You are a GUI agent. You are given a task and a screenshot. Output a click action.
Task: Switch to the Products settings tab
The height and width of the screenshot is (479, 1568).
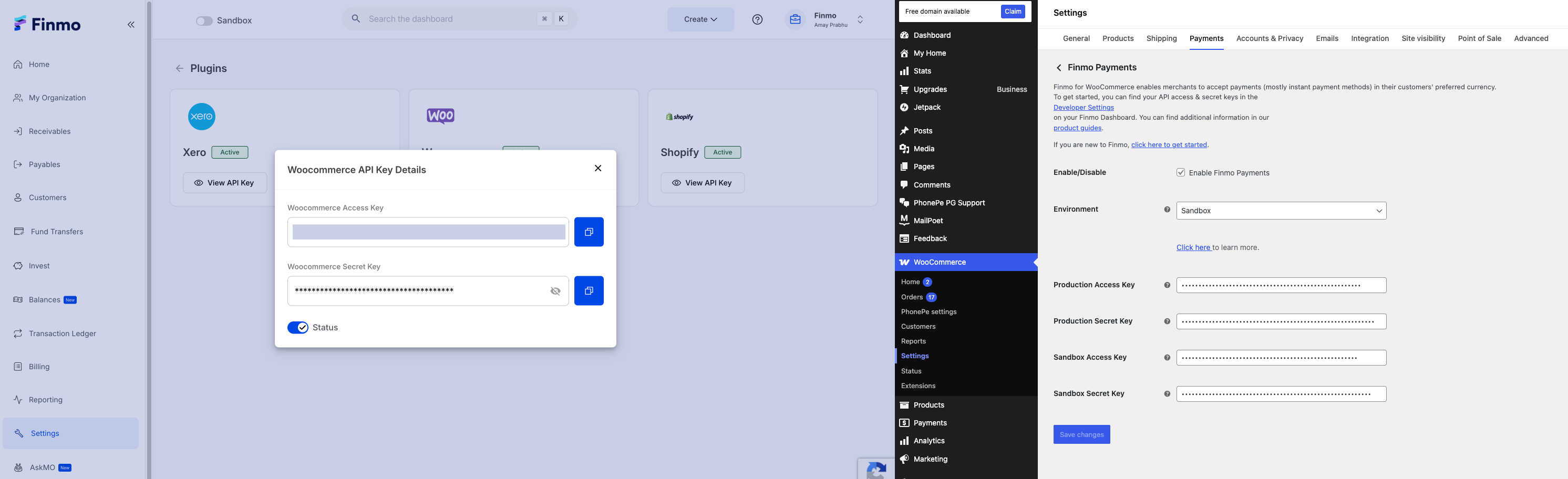(1118, 38)
